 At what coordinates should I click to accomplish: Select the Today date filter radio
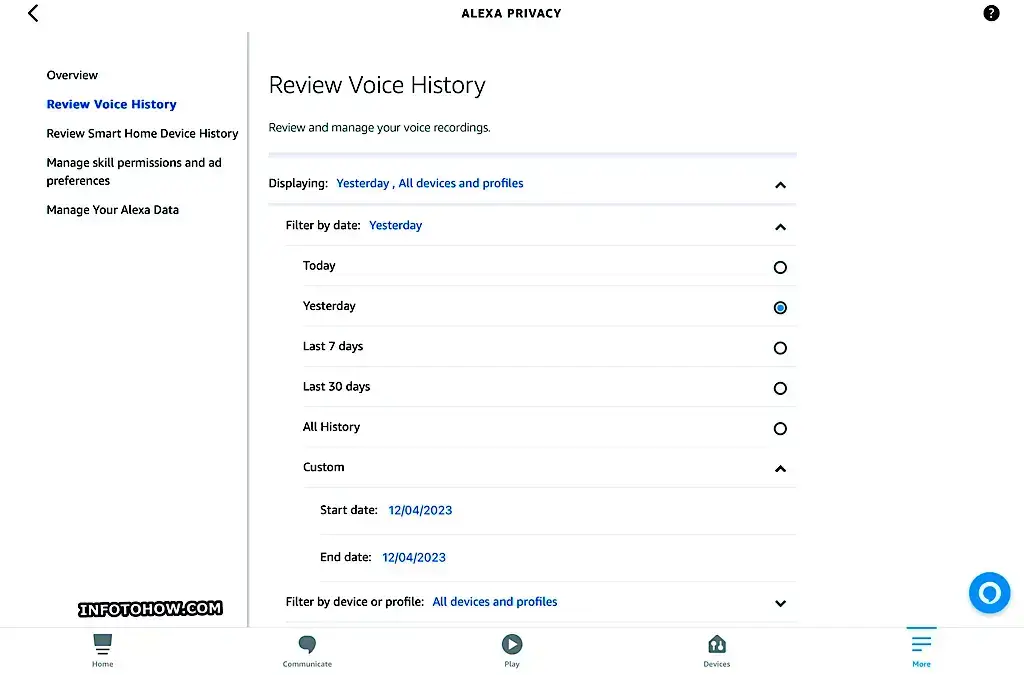[x=780, y=267]
